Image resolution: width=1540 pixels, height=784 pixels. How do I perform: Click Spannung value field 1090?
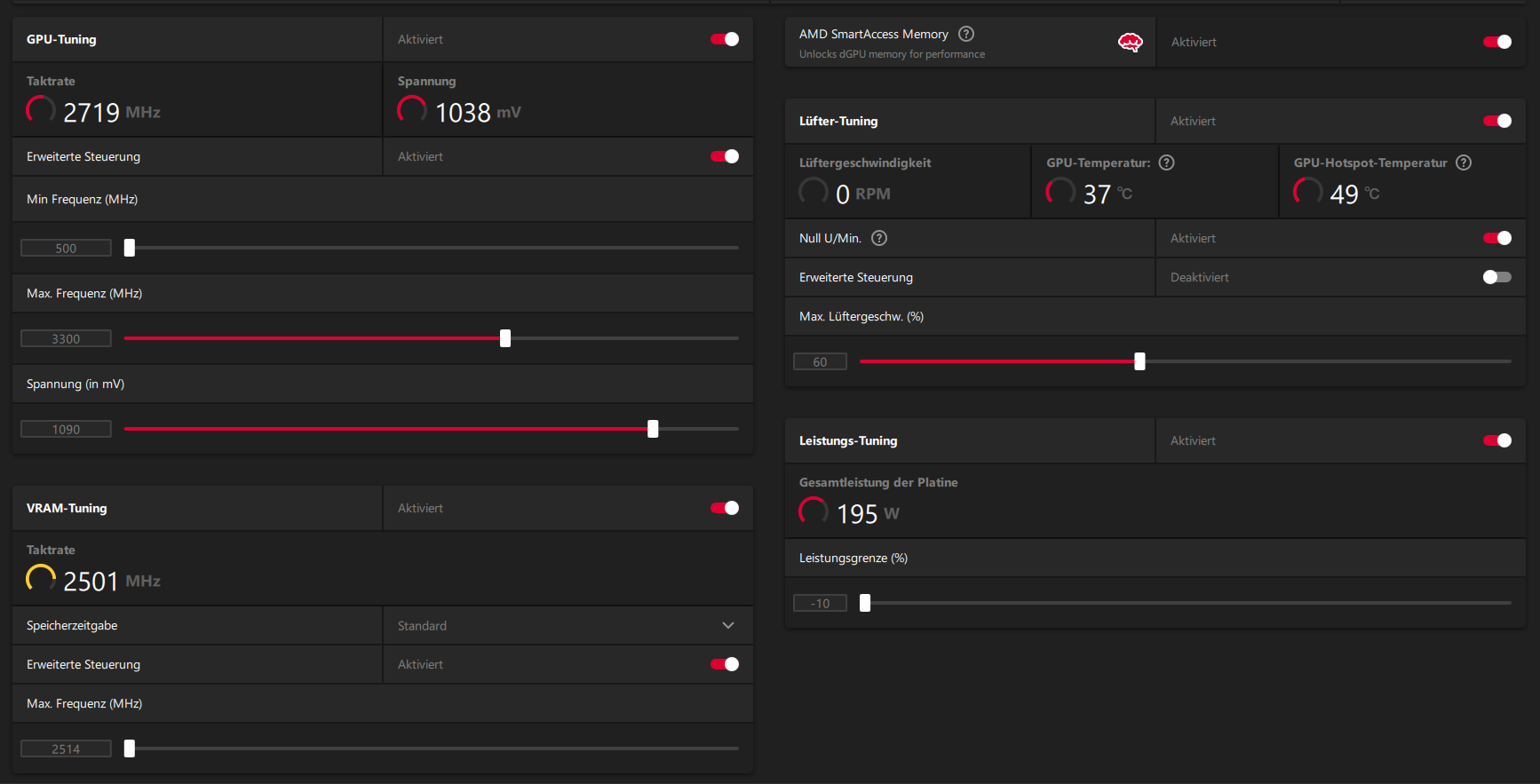pos(66,429)
